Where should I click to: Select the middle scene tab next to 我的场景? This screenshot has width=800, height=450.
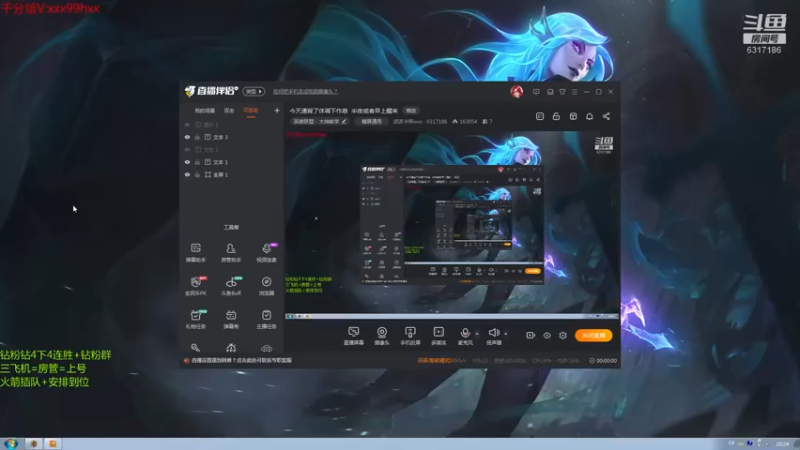click(229, 111)
